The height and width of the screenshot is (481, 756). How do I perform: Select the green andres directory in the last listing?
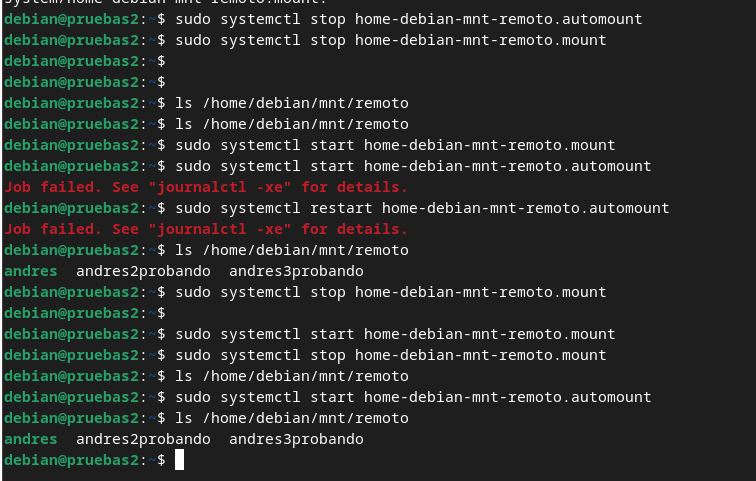tap(30, 439)
